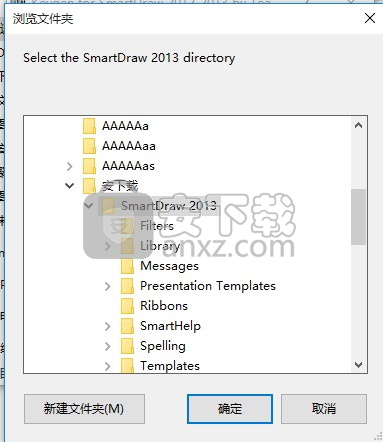Image resolution: width=383 pixels, height=442 pixels.
Task: Select the Spelling folder name
Action: 163,346
